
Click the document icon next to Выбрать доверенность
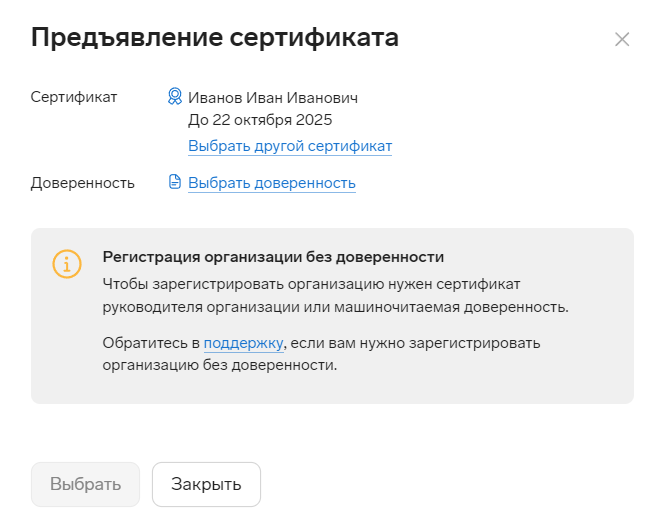tap(175, 182)
